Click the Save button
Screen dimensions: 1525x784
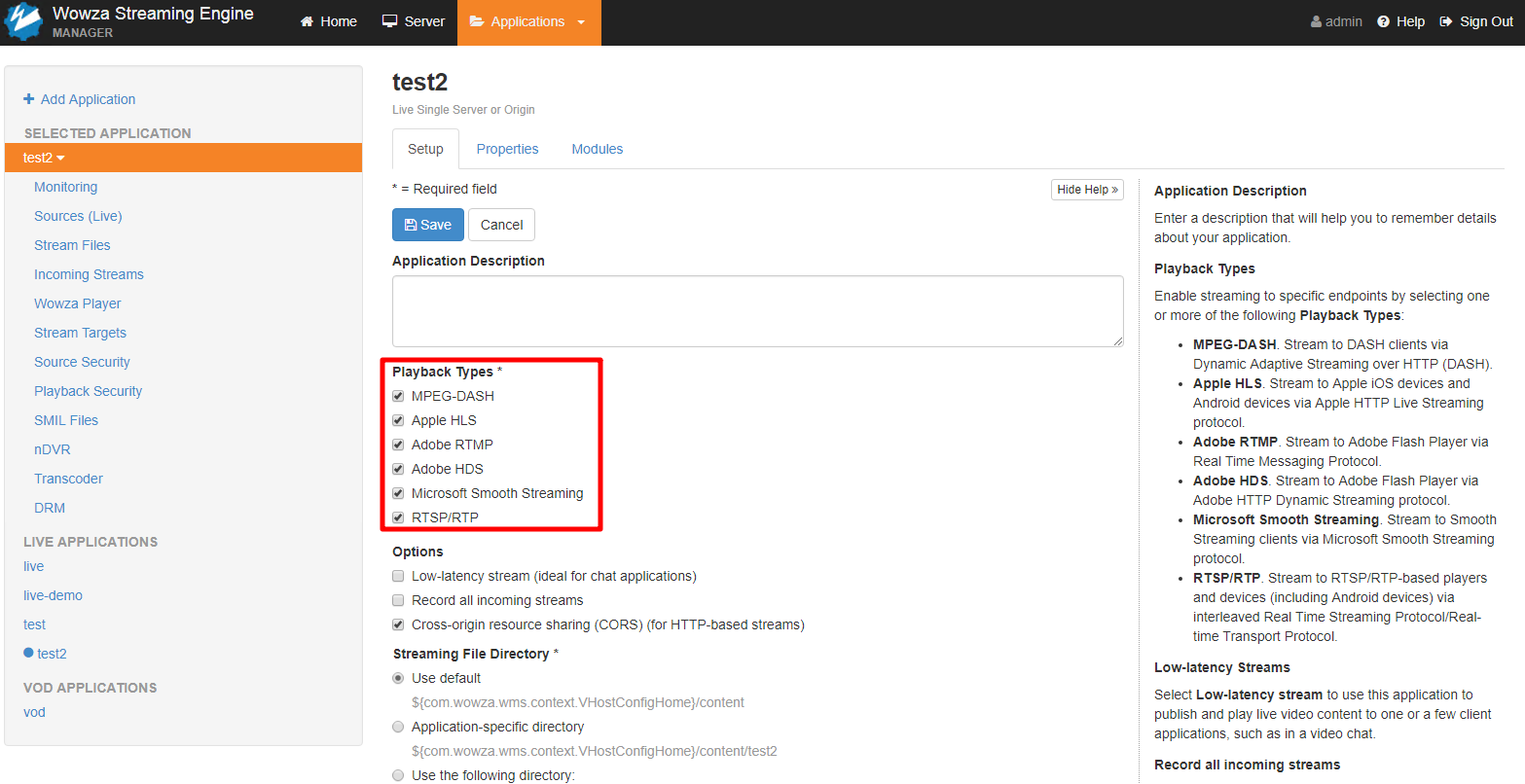click(x=428, y=225)
